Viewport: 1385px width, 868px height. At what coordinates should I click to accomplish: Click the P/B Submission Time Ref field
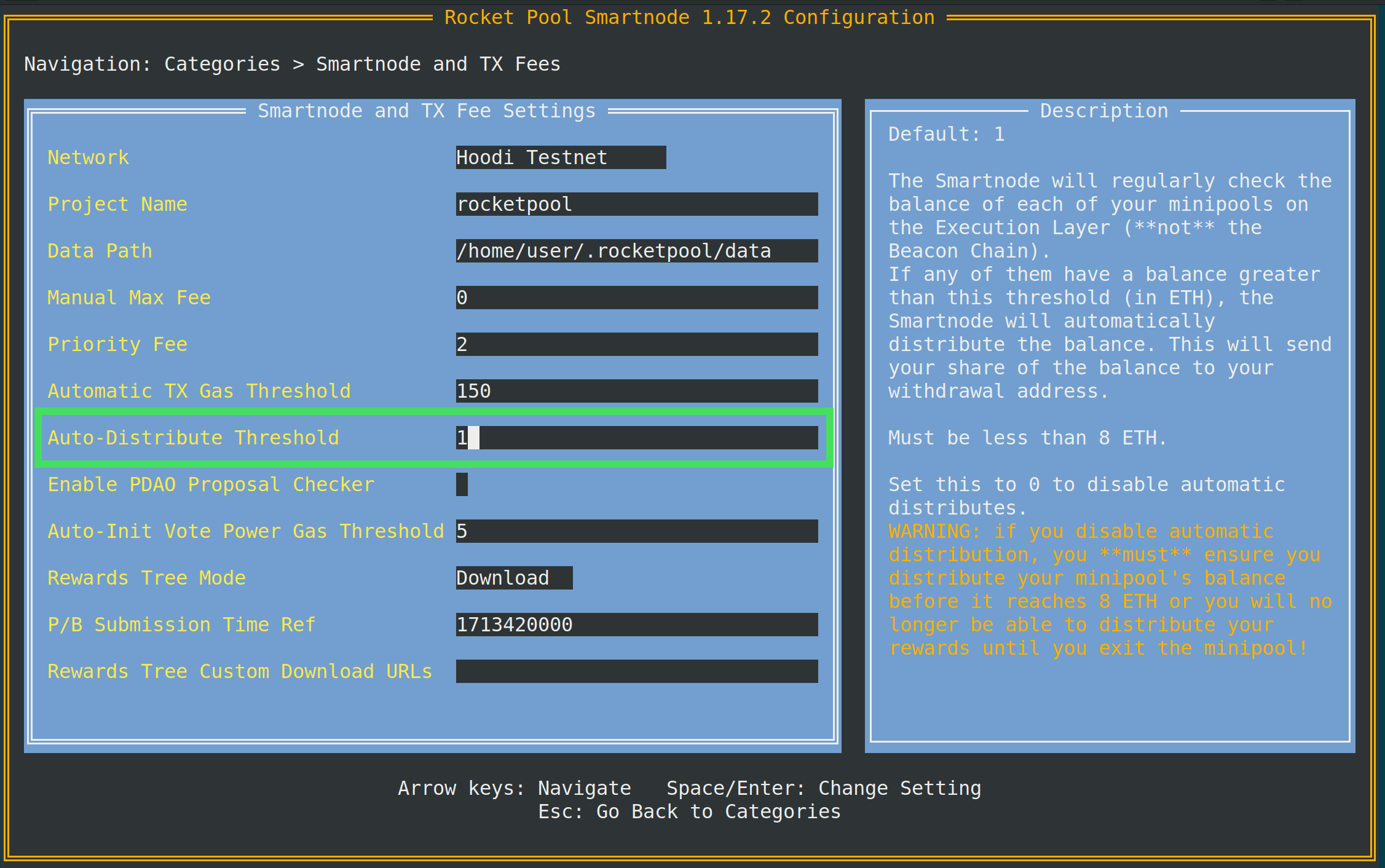[x=636, y=625]
